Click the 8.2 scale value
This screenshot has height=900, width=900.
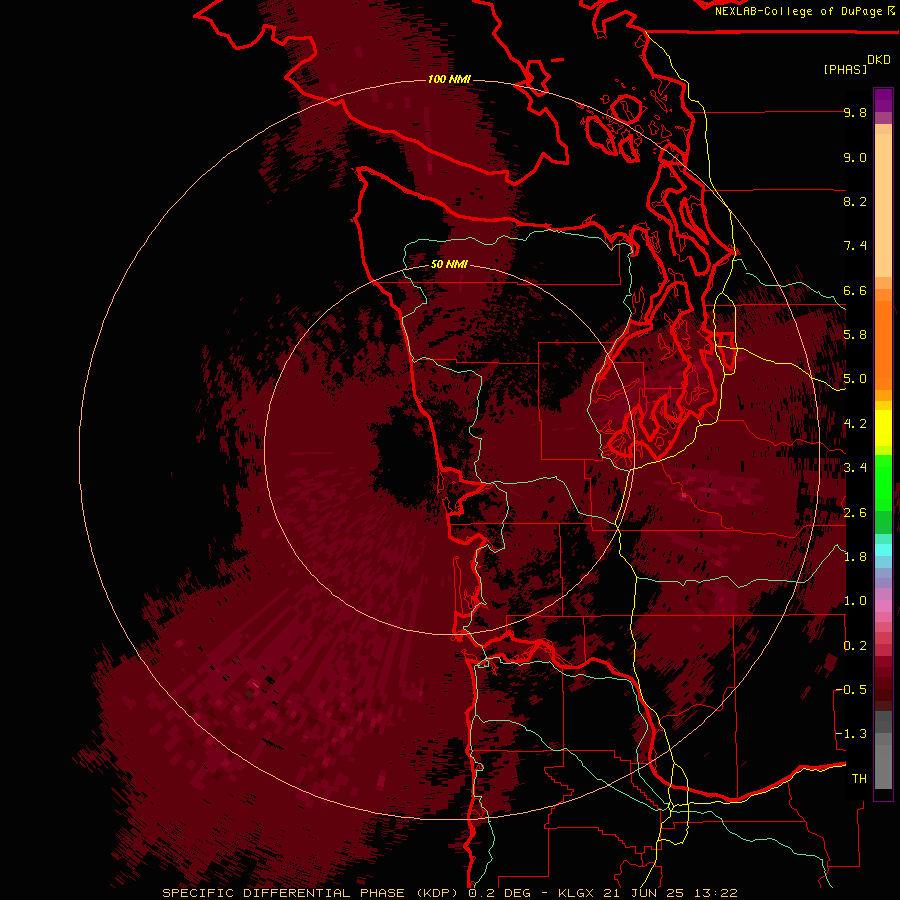855,201
